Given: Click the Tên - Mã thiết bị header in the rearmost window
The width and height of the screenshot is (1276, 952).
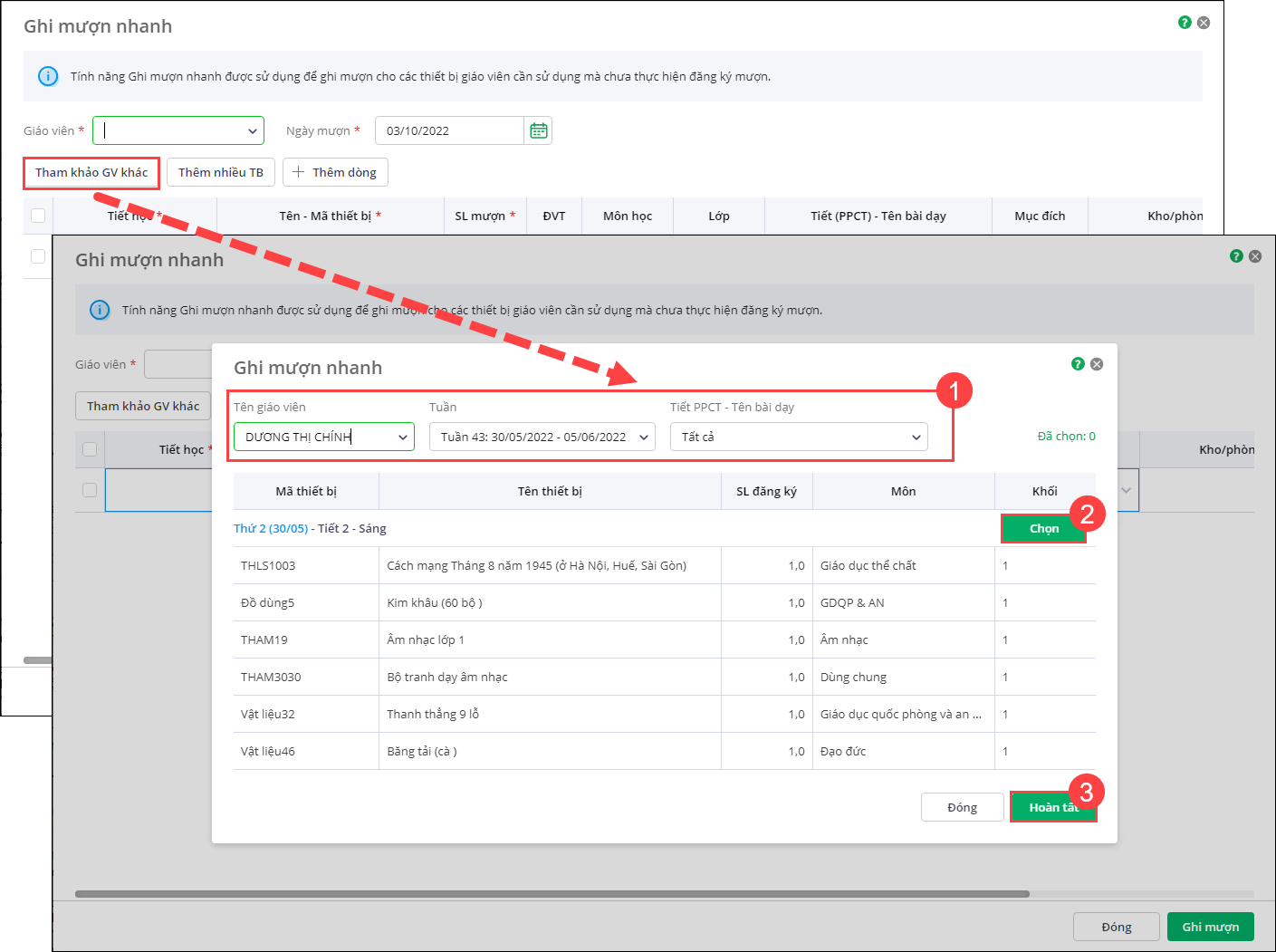Looking at the screenshot, I should (x=331, y=216).
